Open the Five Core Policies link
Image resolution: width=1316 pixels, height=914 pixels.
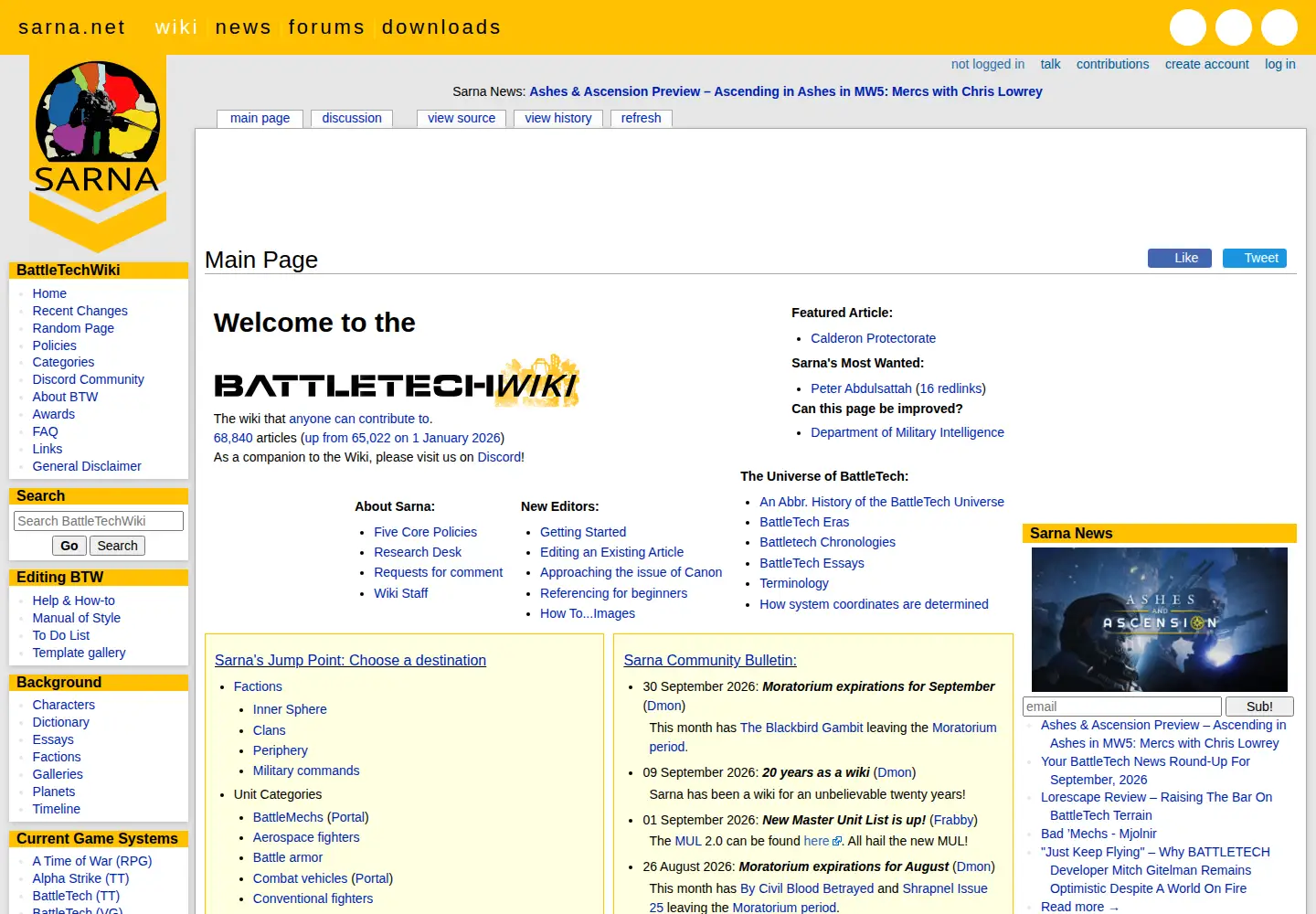pos(425,532)
